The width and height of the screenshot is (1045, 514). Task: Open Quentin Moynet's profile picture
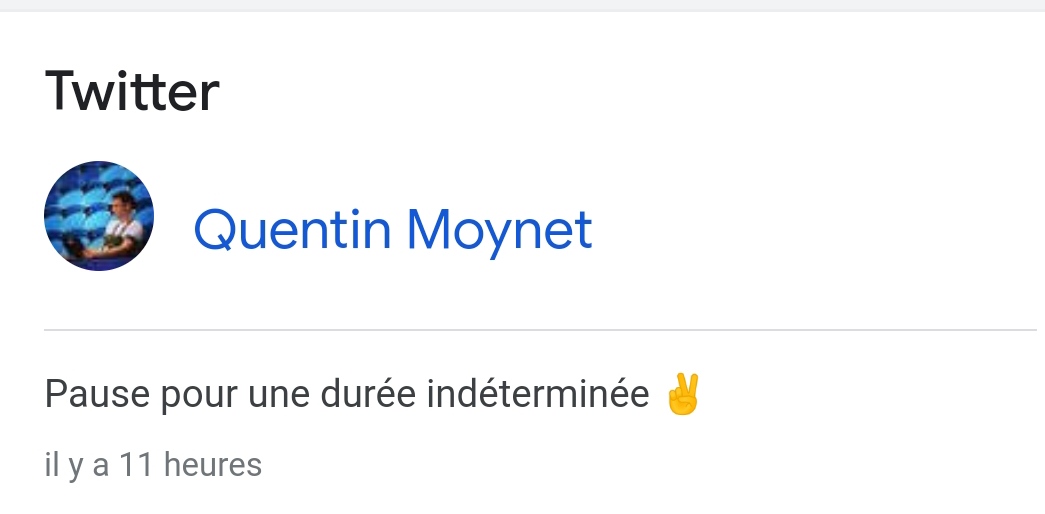tap(99, 216)
